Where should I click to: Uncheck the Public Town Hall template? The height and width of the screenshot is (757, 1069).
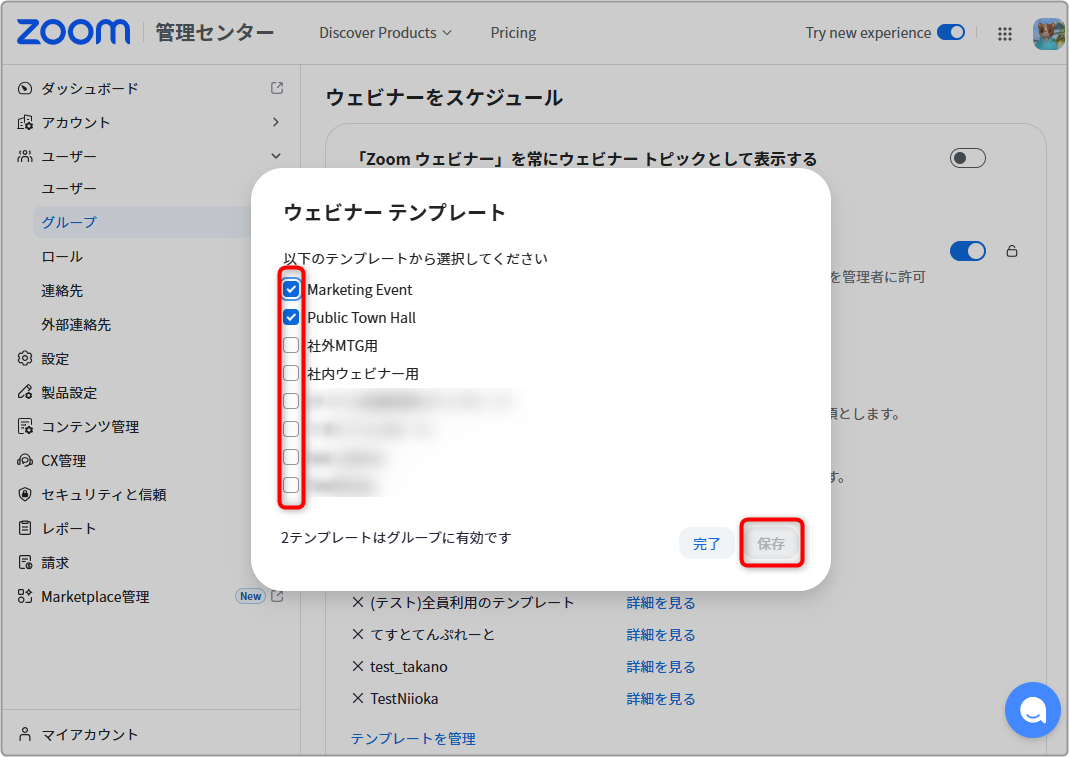point(291,317)
